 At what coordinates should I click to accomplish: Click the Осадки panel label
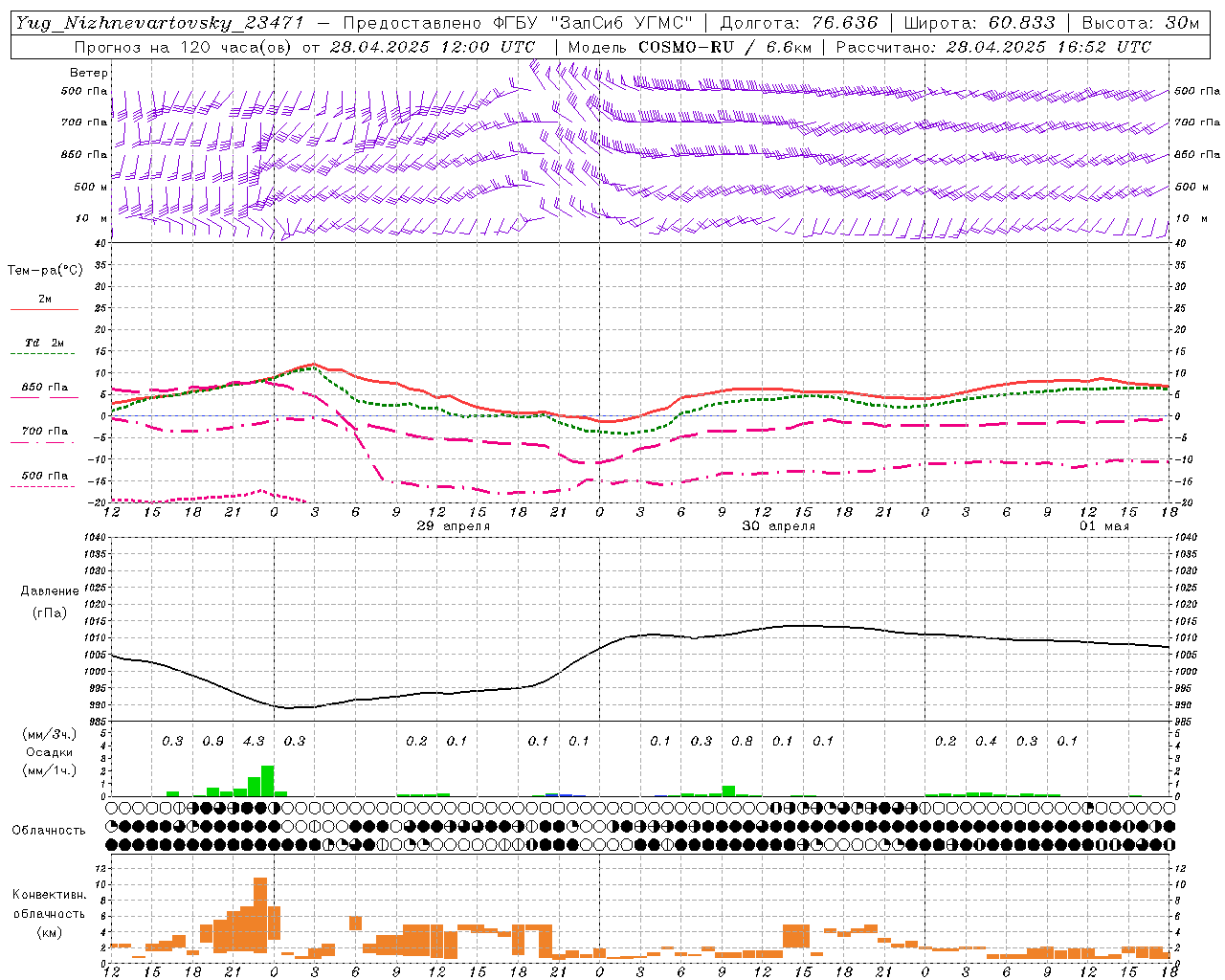(x=50, y=752)
